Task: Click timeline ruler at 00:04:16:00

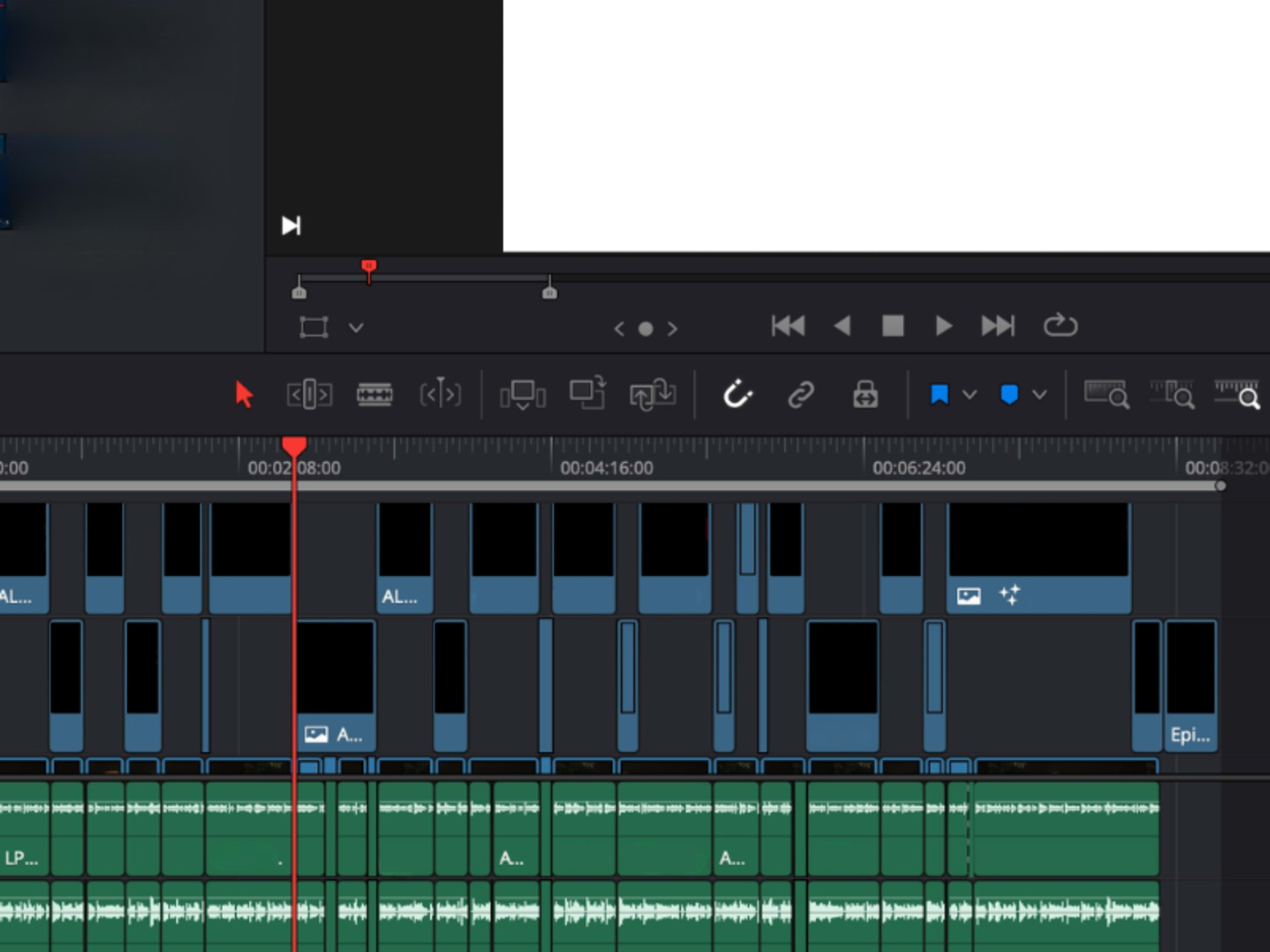Action: coord(606,468)
